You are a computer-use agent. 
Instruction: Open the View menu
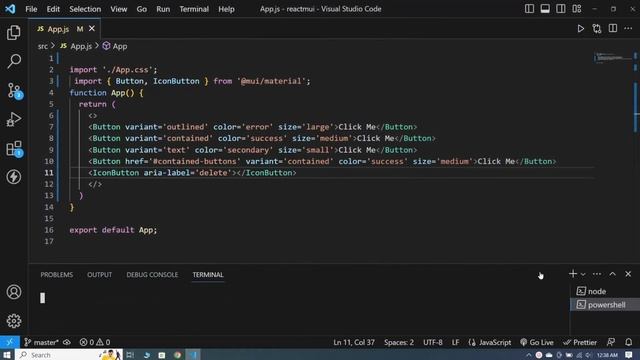[118, 9]
